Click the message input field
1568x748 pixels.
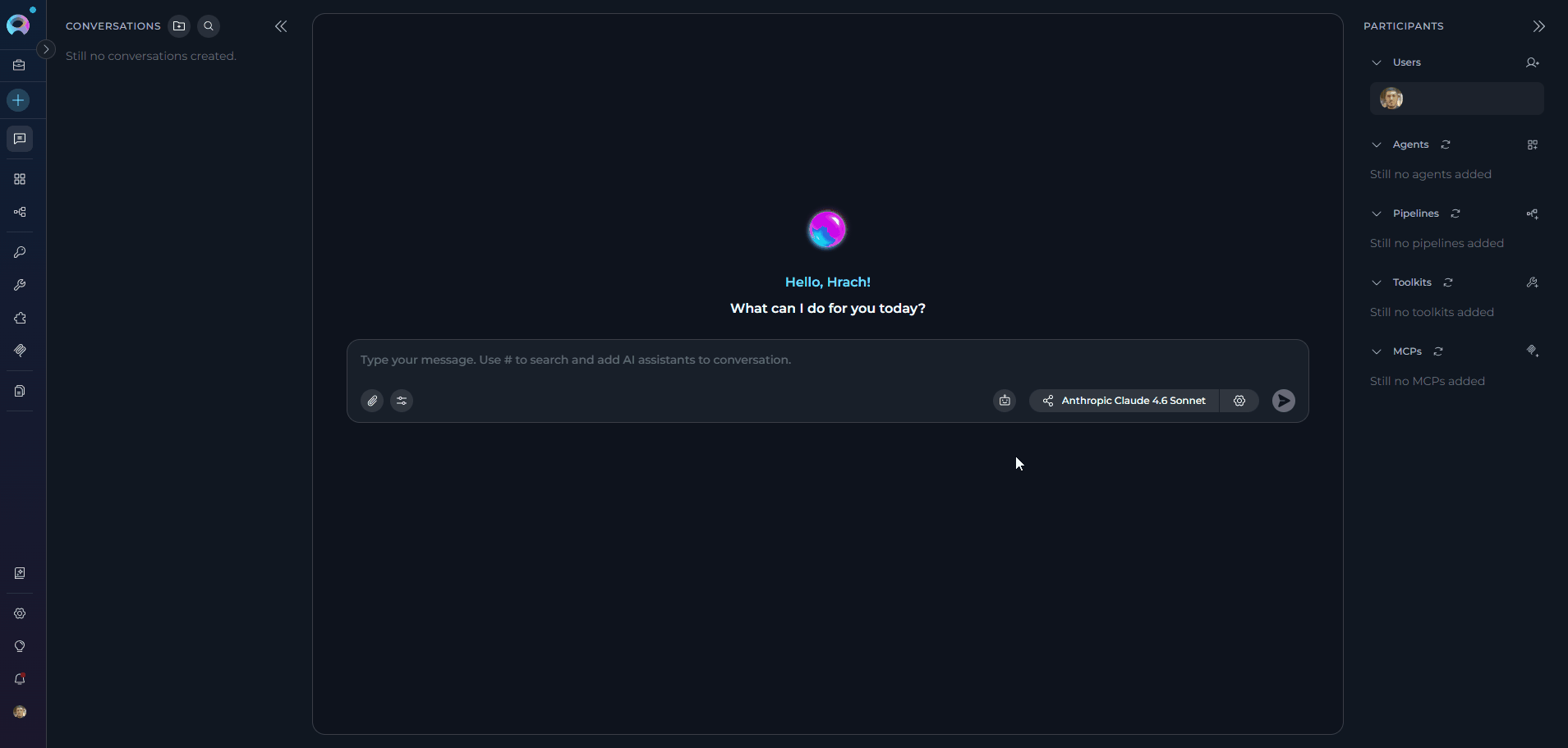click(x=827, y=360)
